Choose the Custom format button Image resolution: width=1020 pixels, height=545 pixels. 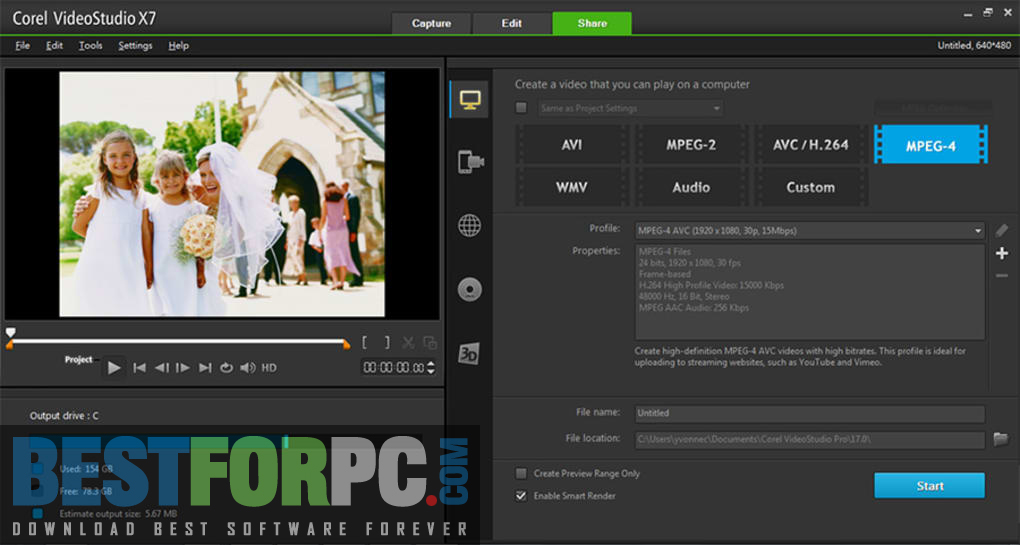pos(811,187)
